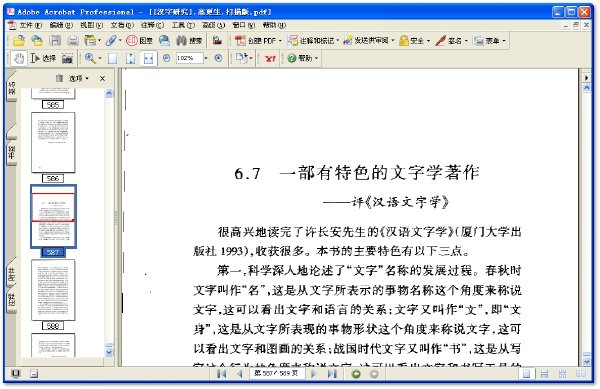Viewport: 600px width, 389px height.
Task: Expand the organizer icon dropdown arrow
Action: point(99,40)
